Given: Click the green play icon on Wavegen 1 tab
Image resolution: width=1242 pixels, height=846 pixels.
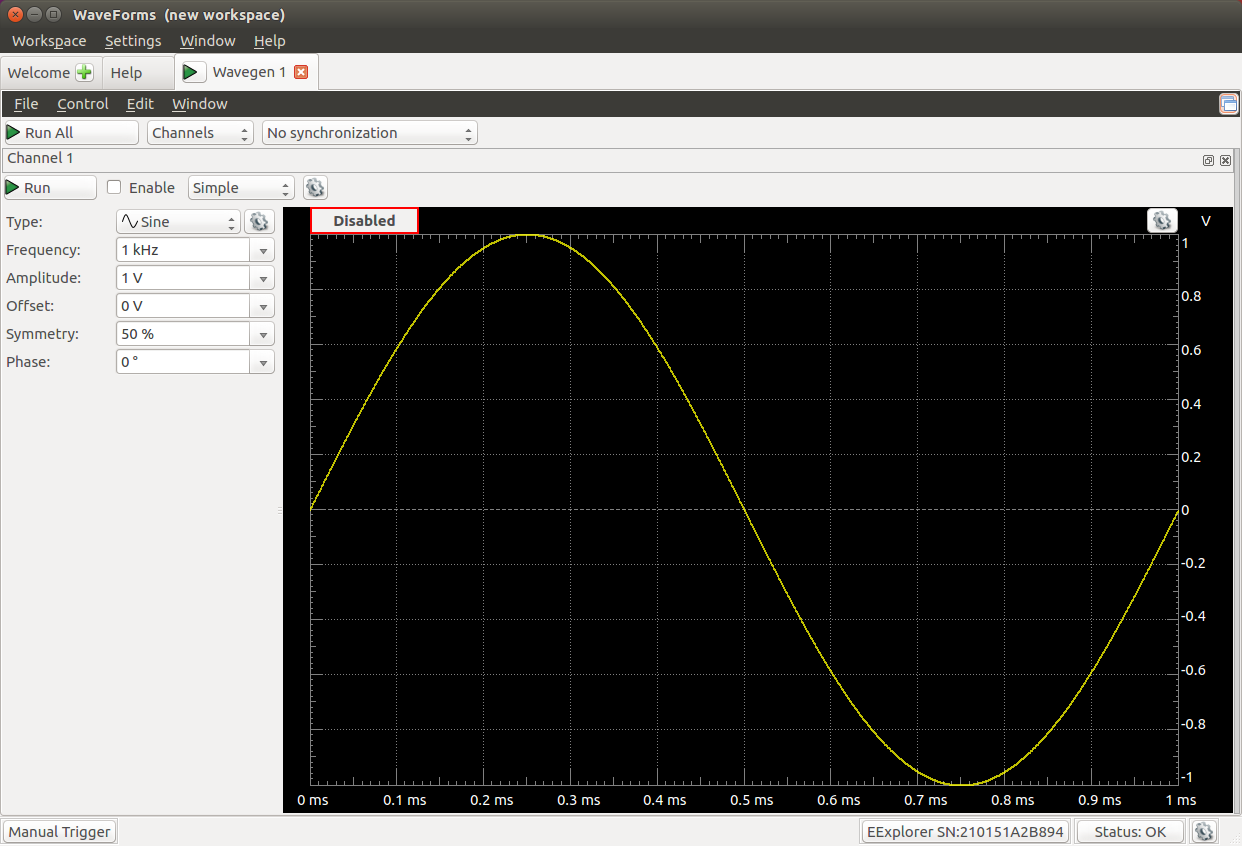Looking at the screenshot, I should [194, 72].
